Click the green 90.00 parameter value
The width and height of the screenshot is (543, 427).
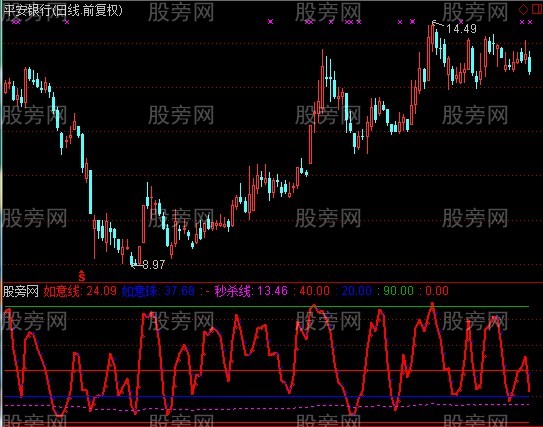point(399,291)
